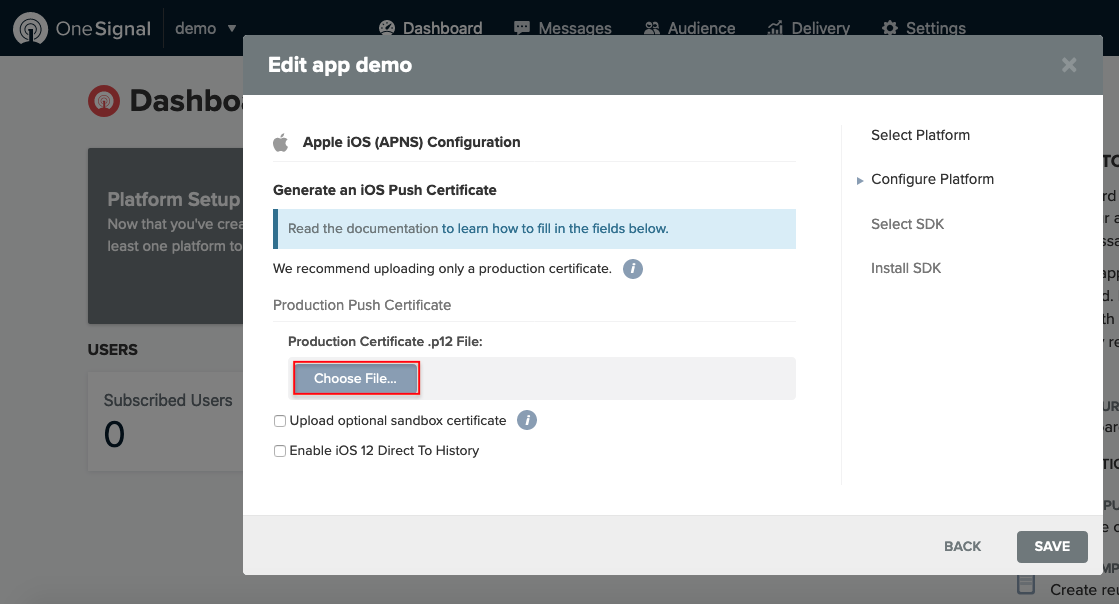Open Settings from the top navigation
Image resolution: width=1119 pixels, height=604 pixels.
pyautogui.click(x=923, y=29)
